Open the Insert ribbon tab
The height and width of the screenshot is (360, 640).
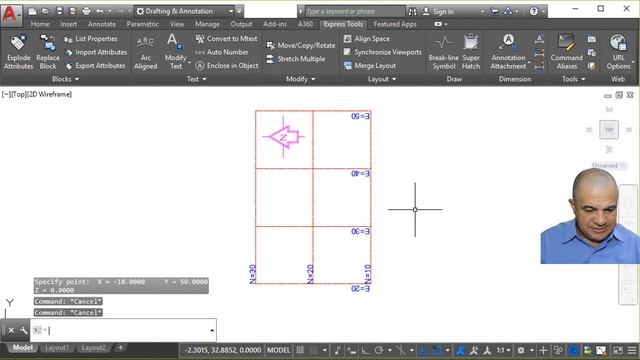(x=69, y=24)
